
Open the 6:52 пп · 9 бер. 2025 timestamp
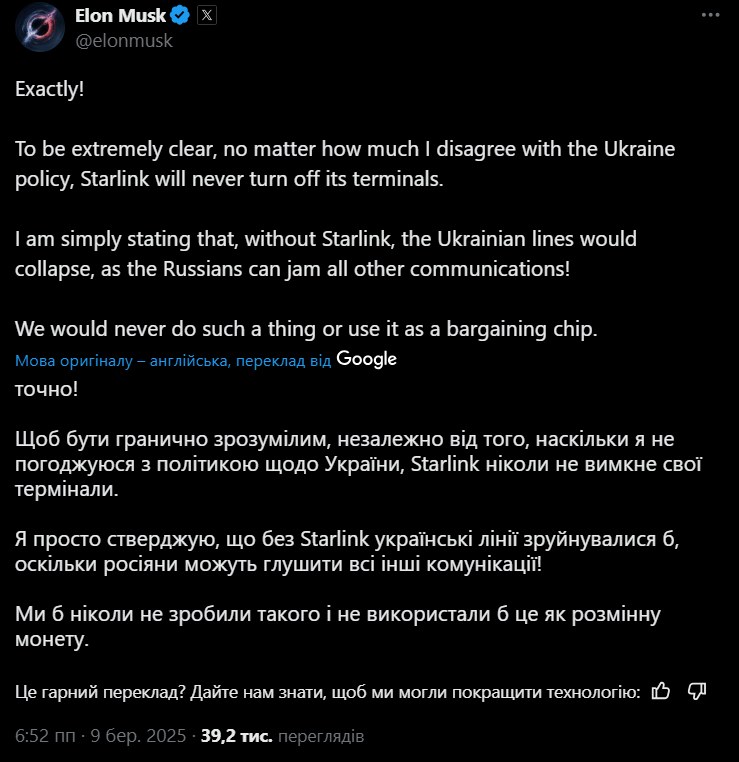101,736
